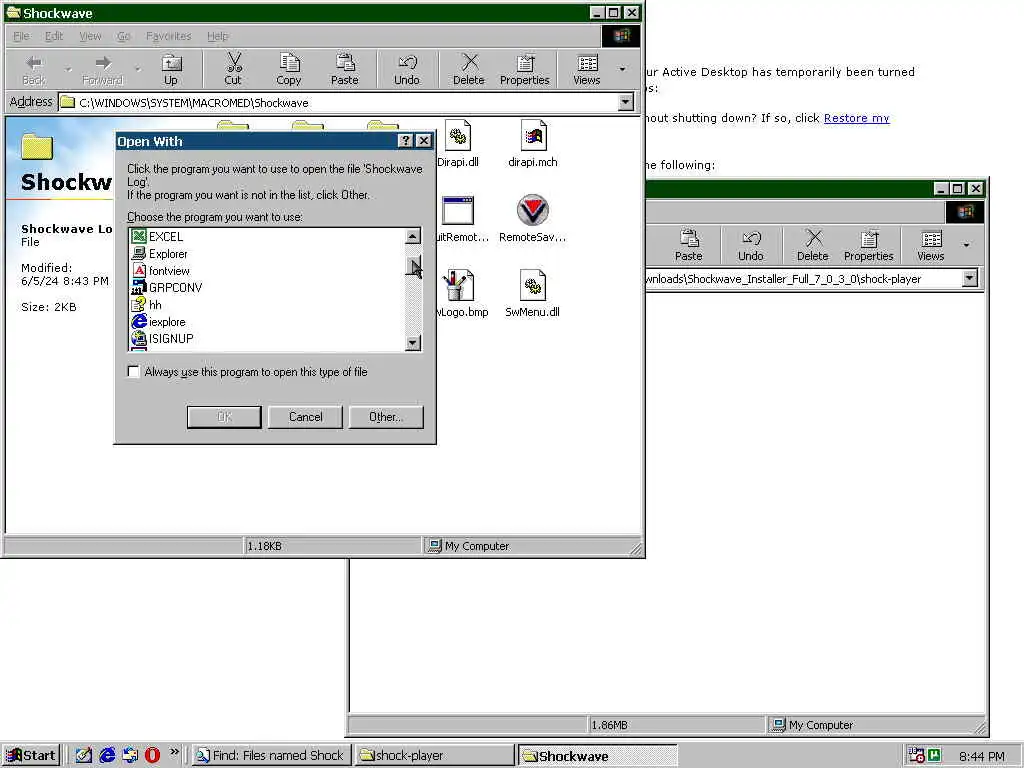Switch to shock-player taskbar button
Viewport: 1024px width, 768px height.
click(434, 755)
